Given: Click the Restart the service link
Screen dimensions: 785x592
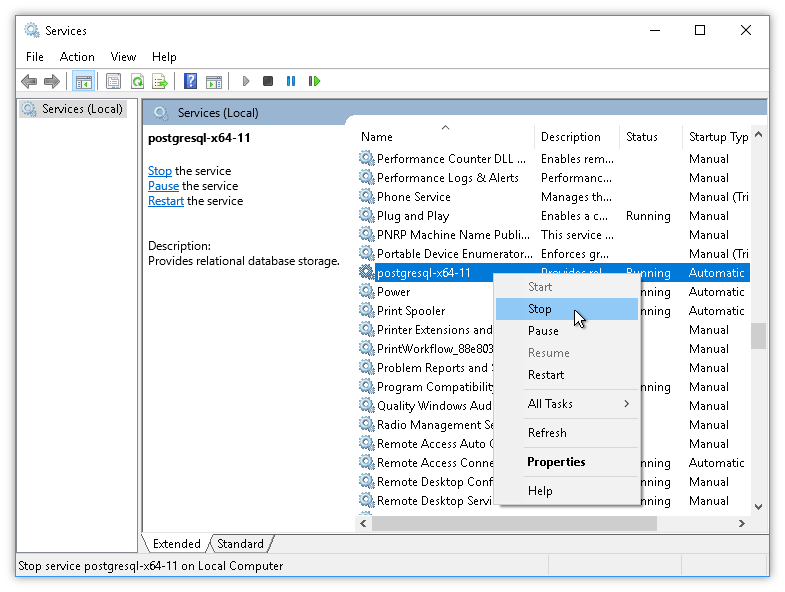Looking at the screenshot, I should [166, 201].
